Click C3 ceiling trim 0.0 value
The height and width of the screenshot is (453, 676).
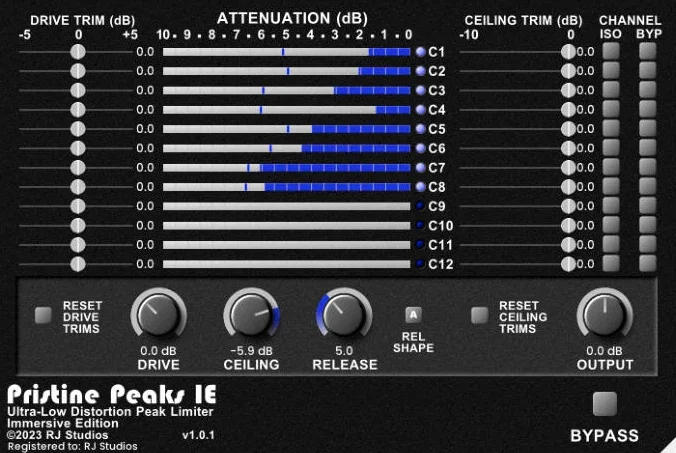click(x=585, y=90)
